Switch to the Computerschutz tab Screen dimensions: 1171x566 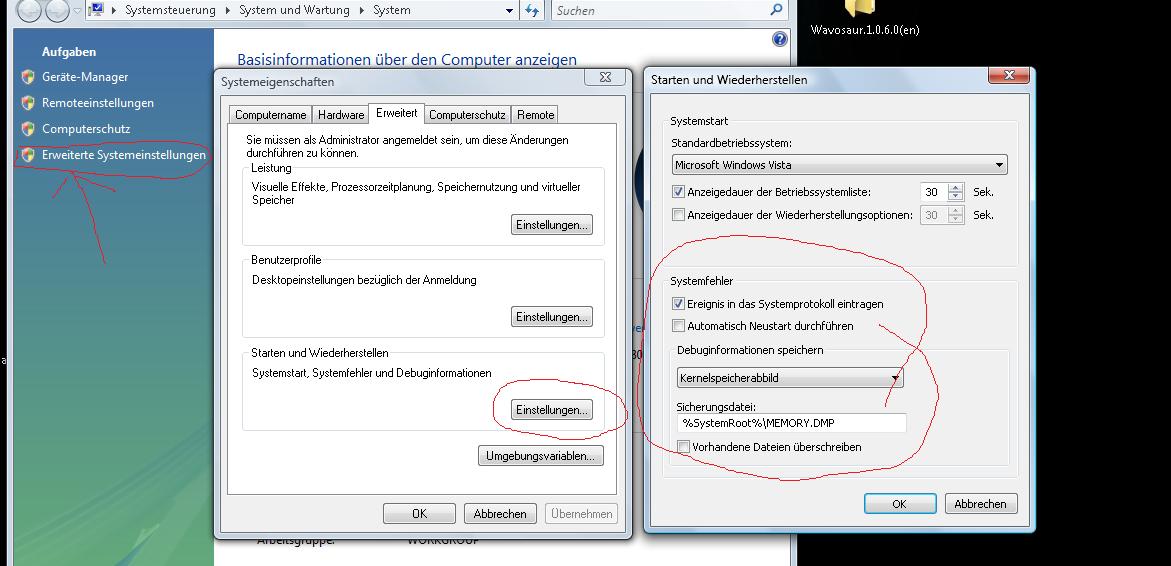[468, 115]
